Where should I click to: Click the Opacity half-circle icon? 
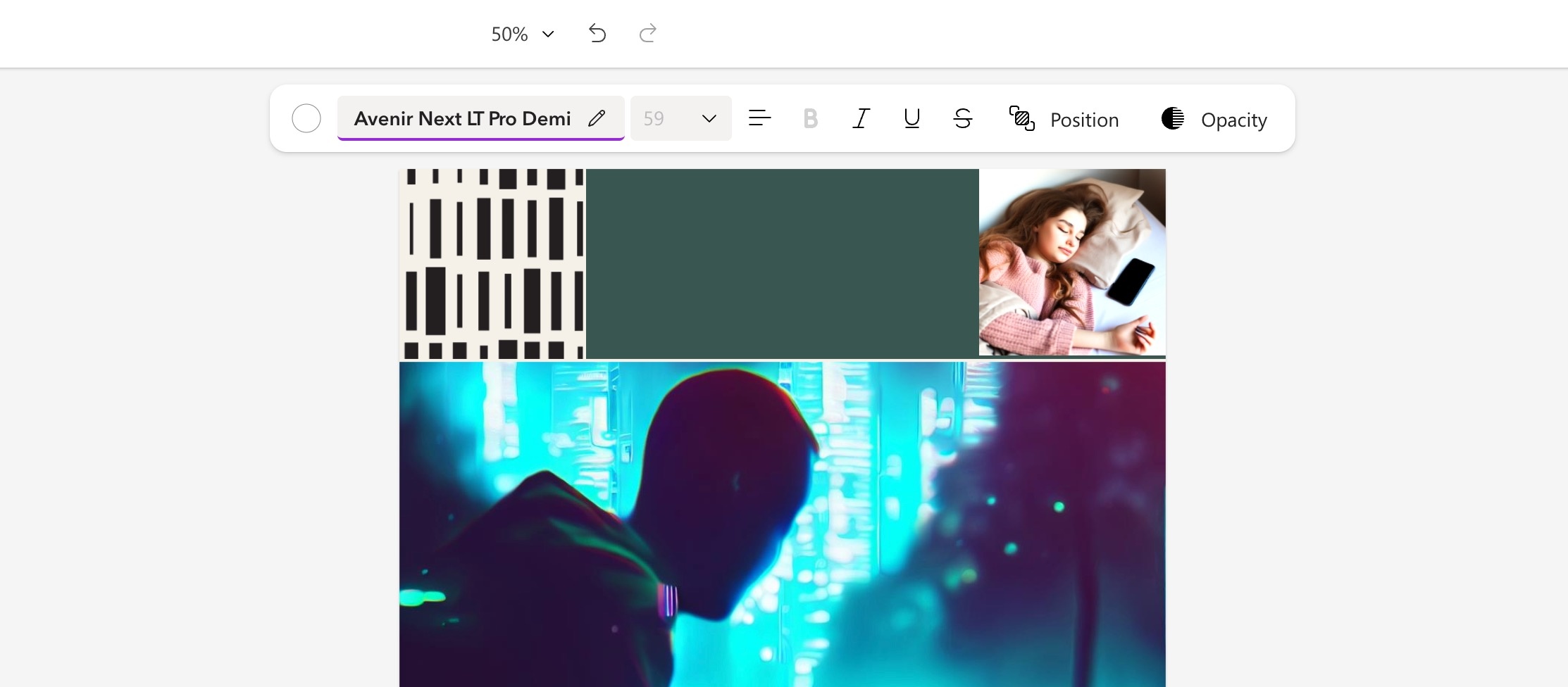[1173, 118]
